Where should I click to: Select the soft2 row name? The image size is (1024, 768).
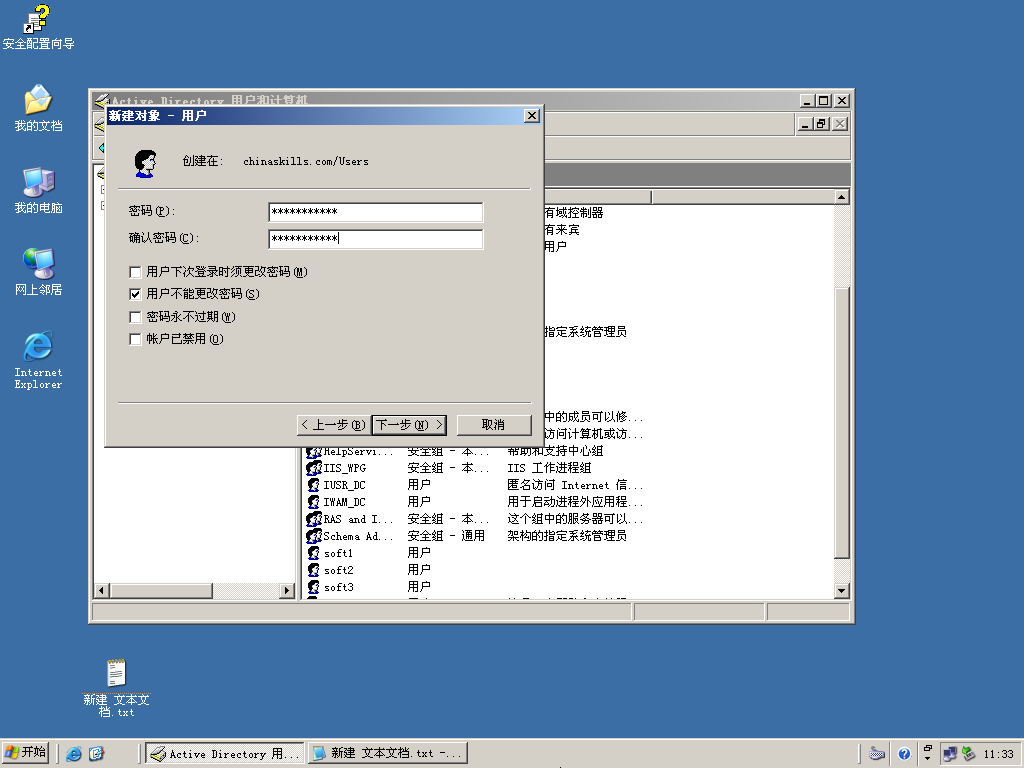pos(338,570)
